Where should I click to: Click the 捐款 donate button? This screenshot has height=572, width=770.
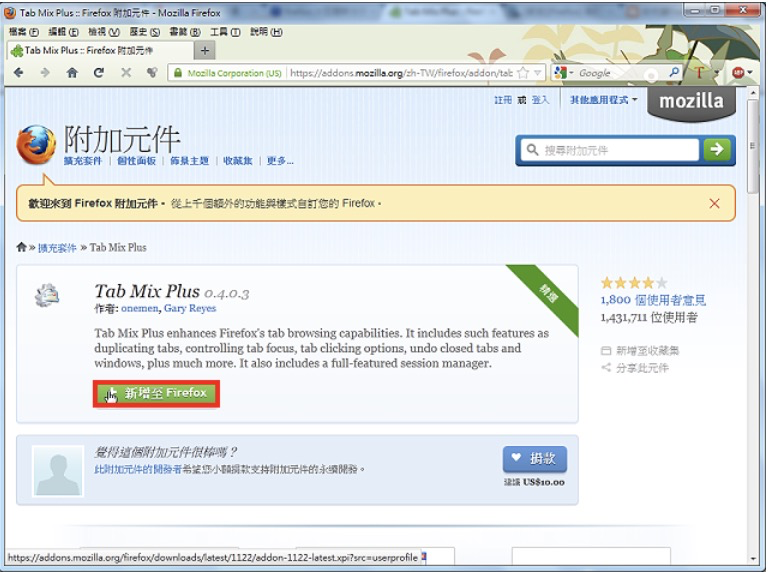pos(535,459)
